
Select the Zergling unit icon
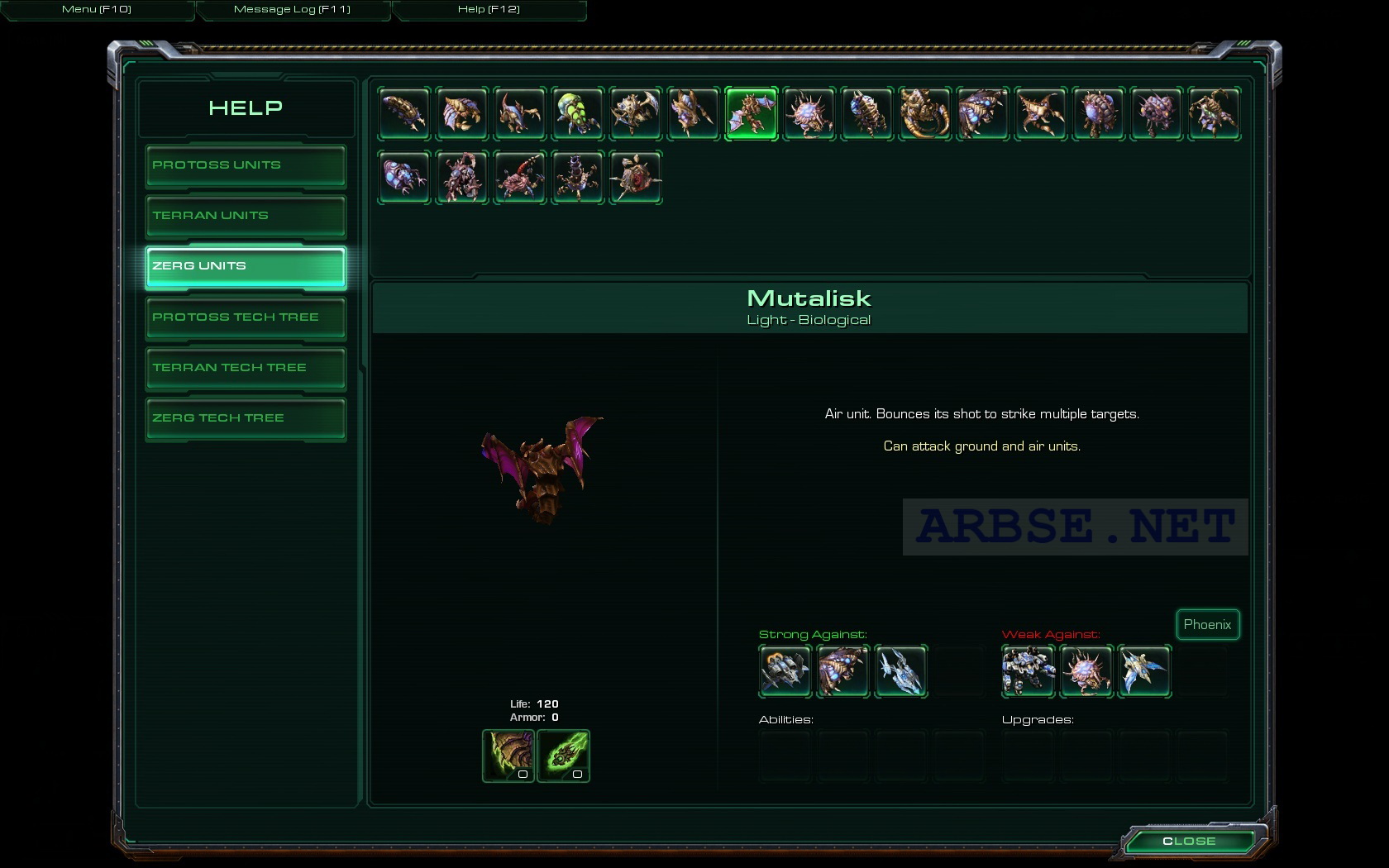tap(520, 113)
